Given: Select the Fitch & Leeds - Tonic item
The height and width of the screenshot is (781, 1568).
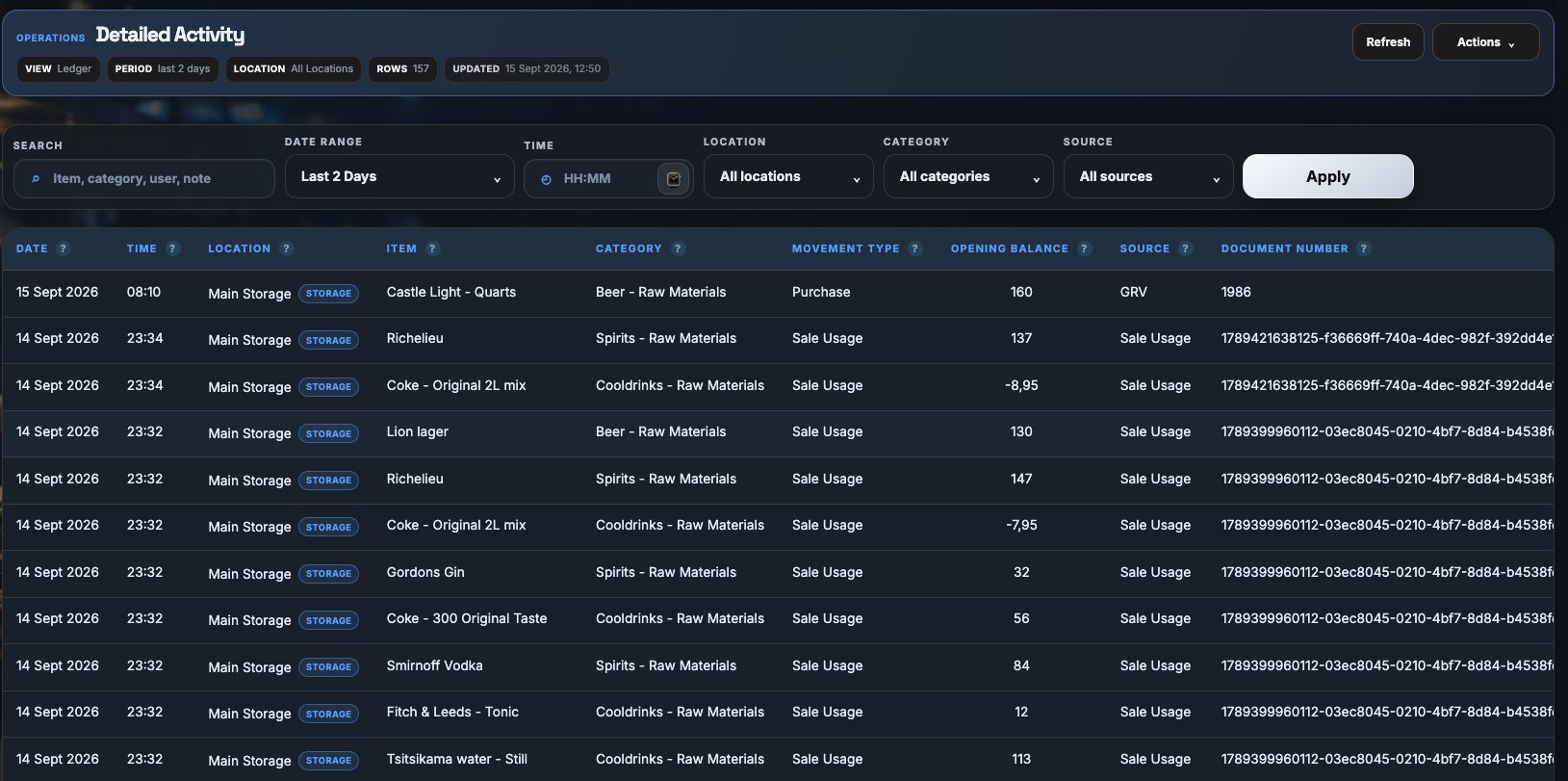Looking at the screenshot, I should [452, 712].
